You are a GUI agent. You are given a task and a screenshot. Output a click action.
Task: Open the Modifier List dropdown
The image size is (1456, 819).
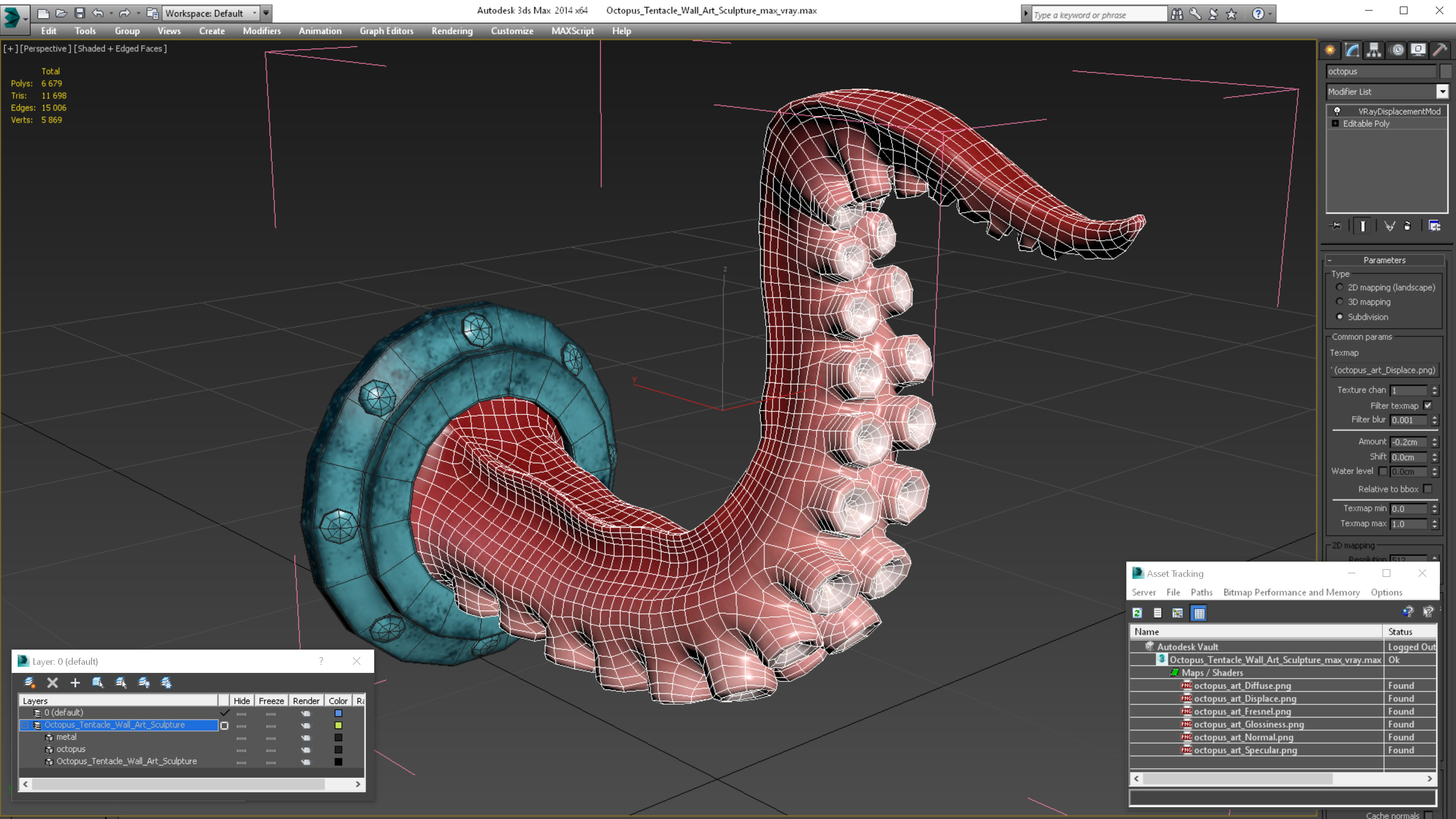click(1442, 92)
